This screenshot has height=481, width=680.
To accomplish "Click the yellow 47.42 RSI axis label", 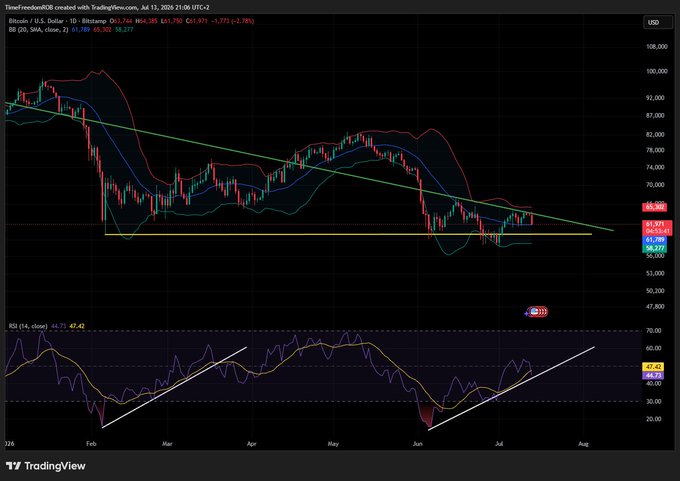I will 653,367.
